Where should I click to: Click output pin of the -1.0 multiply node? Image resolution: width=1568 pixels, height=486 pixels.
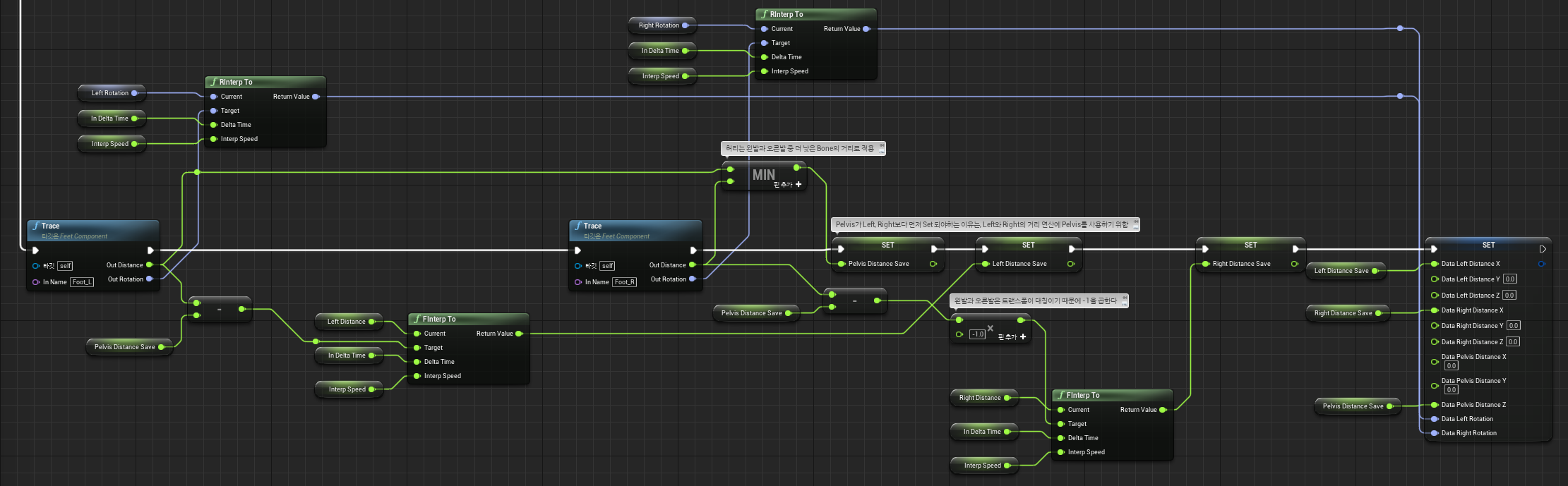[1021, 320]
